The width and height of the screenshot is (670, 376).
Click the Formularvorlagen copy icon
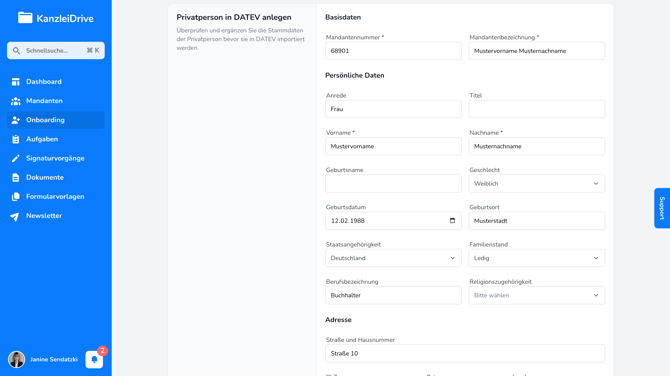(x=15, y=197)
